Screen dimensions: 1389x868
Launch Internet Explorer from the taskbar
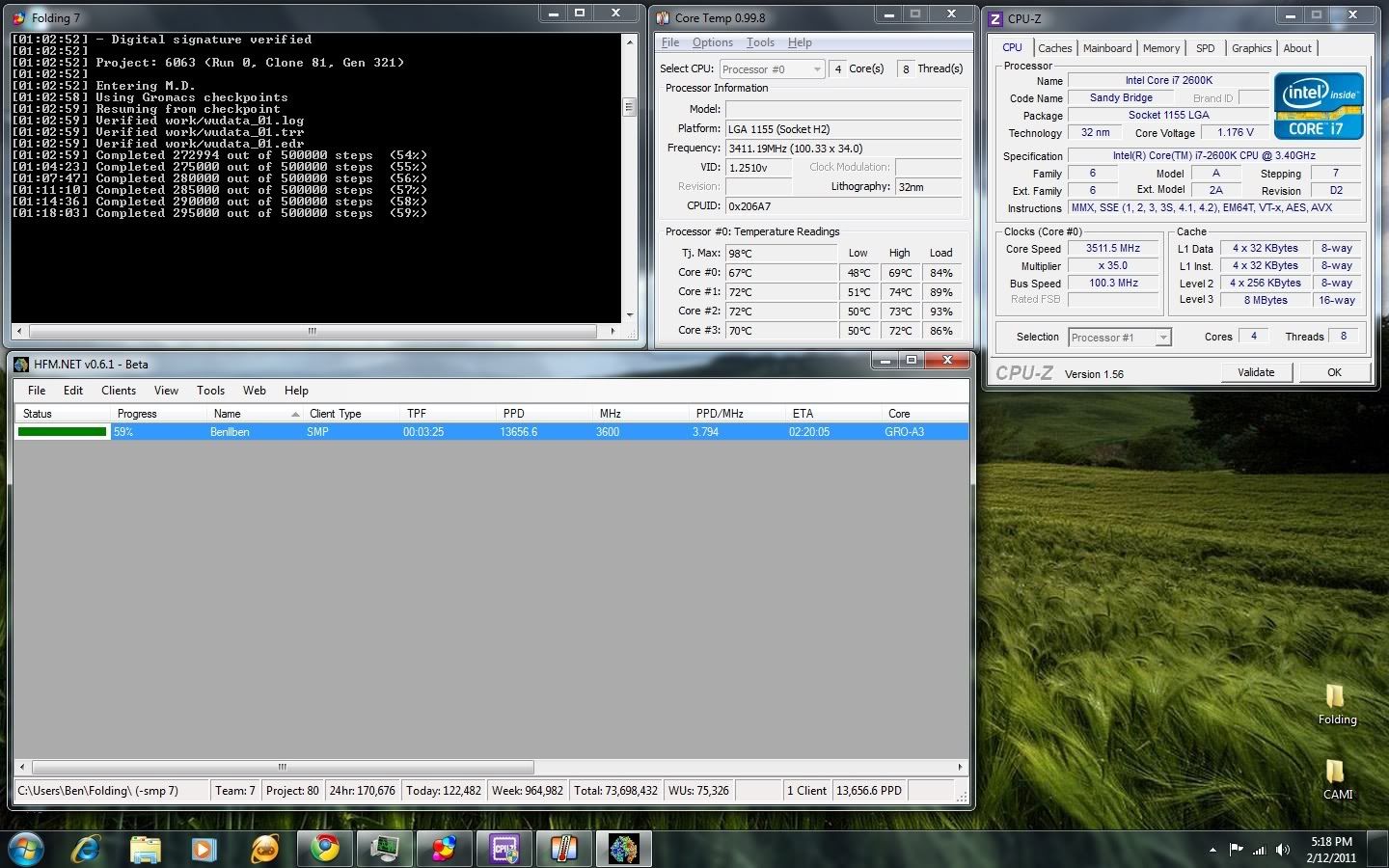(87, 849)
